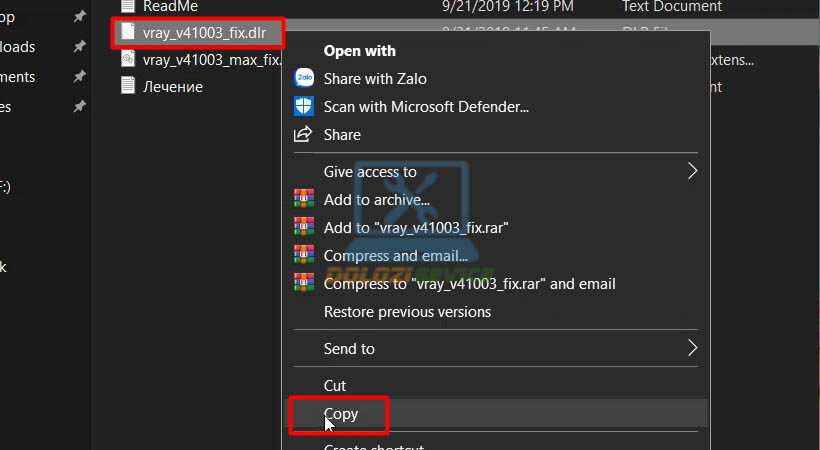Select the ReadMe file name

coord(170,6)
